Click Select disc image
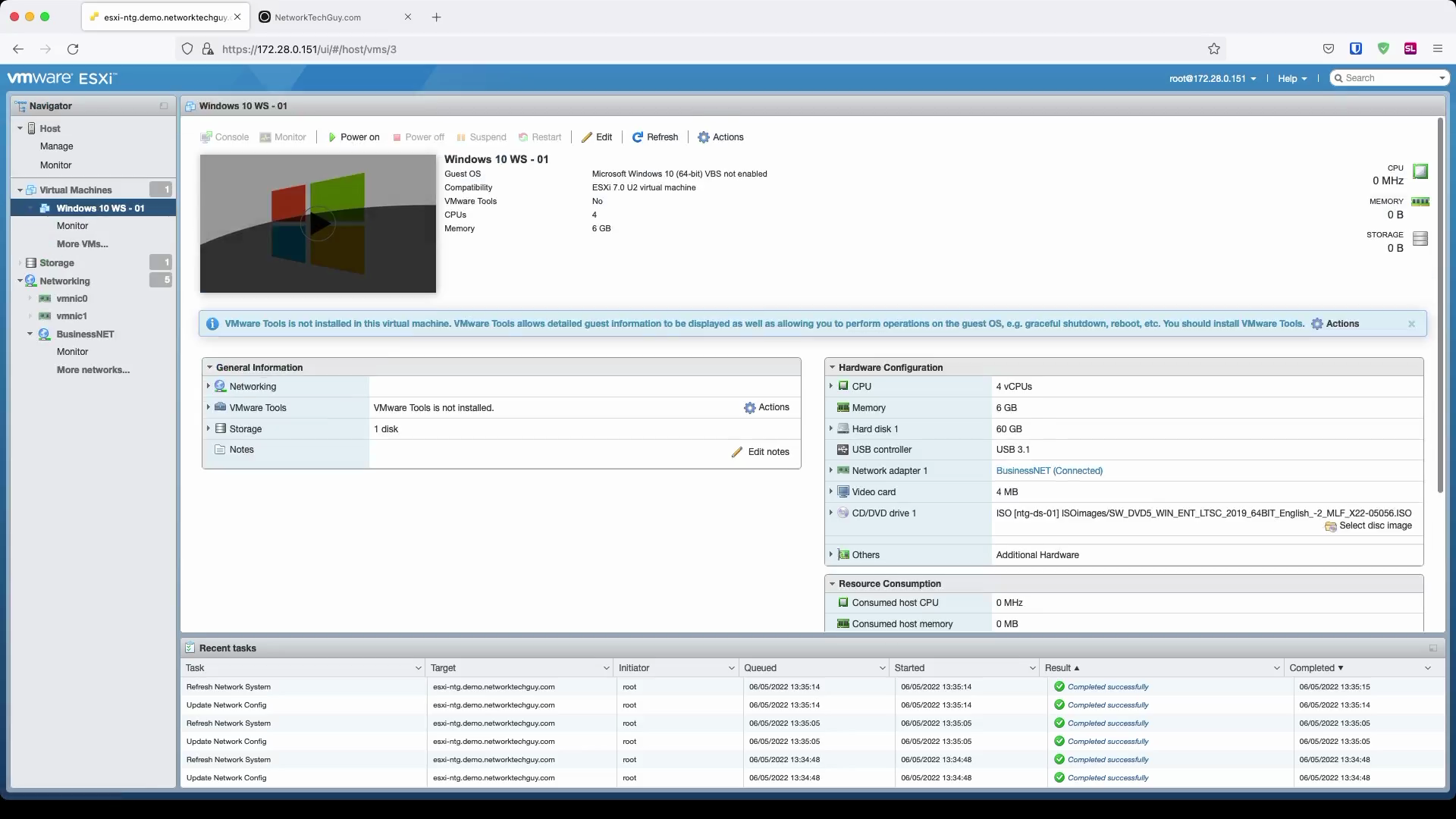The height and width of the screenshot is (819, 1456). click(x=1368, y=526)
